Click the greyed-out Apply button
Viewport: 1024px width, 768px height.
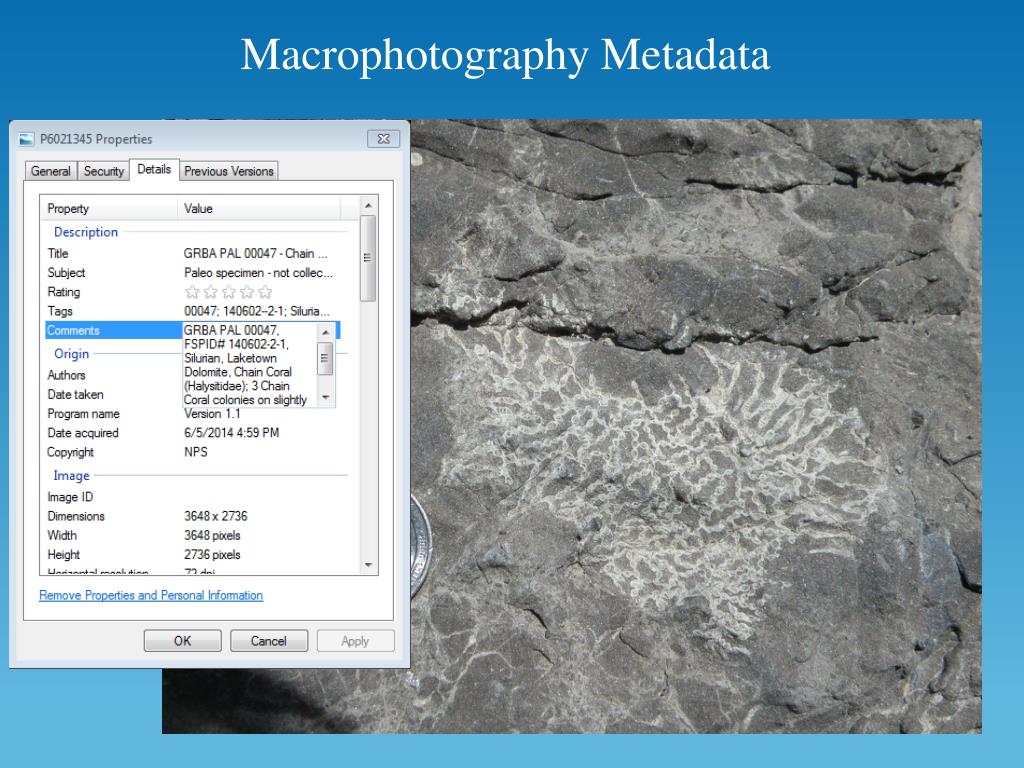355,641
